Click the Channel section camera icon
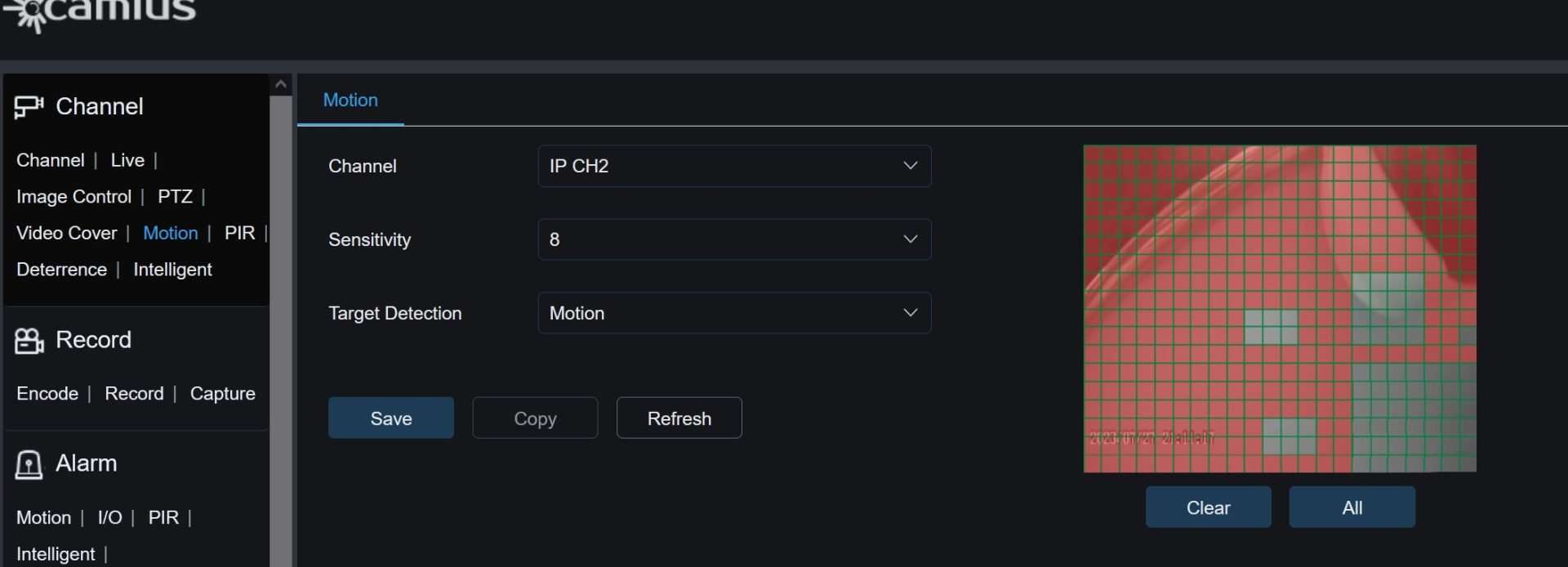This screenshot has height=567, width=1568. 29,106
